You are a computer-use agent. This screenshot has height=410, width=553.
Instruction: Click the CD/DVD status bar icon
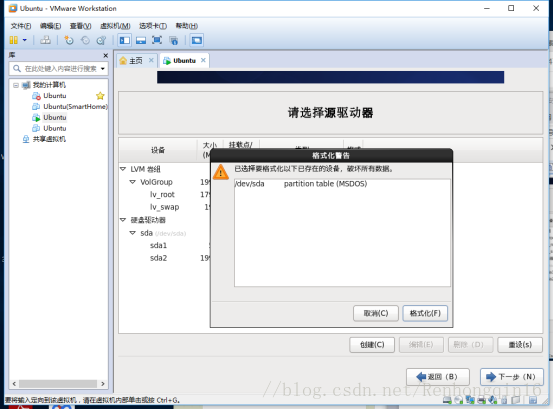click(x=458, y=400)
